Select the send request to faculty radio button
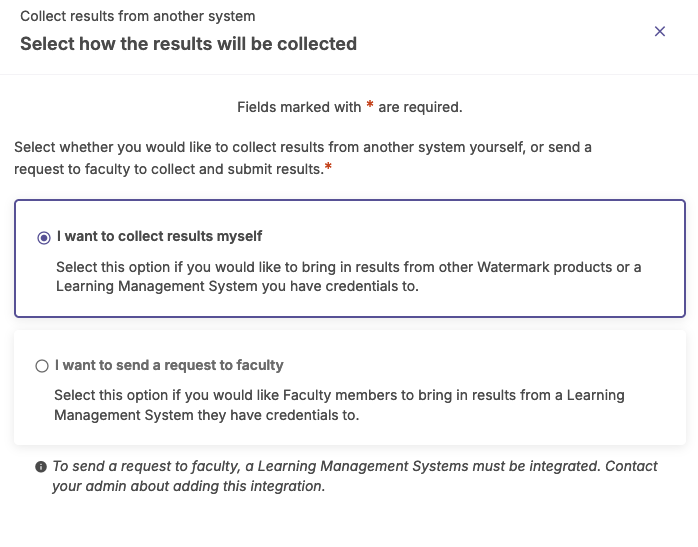Image resolution: width=698 pixels, height=547 pixels. [42, 366]
